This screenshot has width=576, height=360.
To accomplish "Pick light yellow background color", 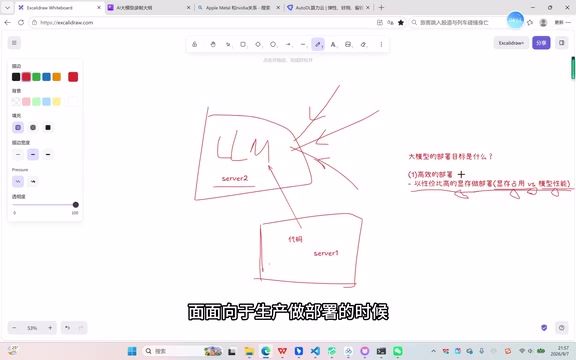I will pos(57,101).
